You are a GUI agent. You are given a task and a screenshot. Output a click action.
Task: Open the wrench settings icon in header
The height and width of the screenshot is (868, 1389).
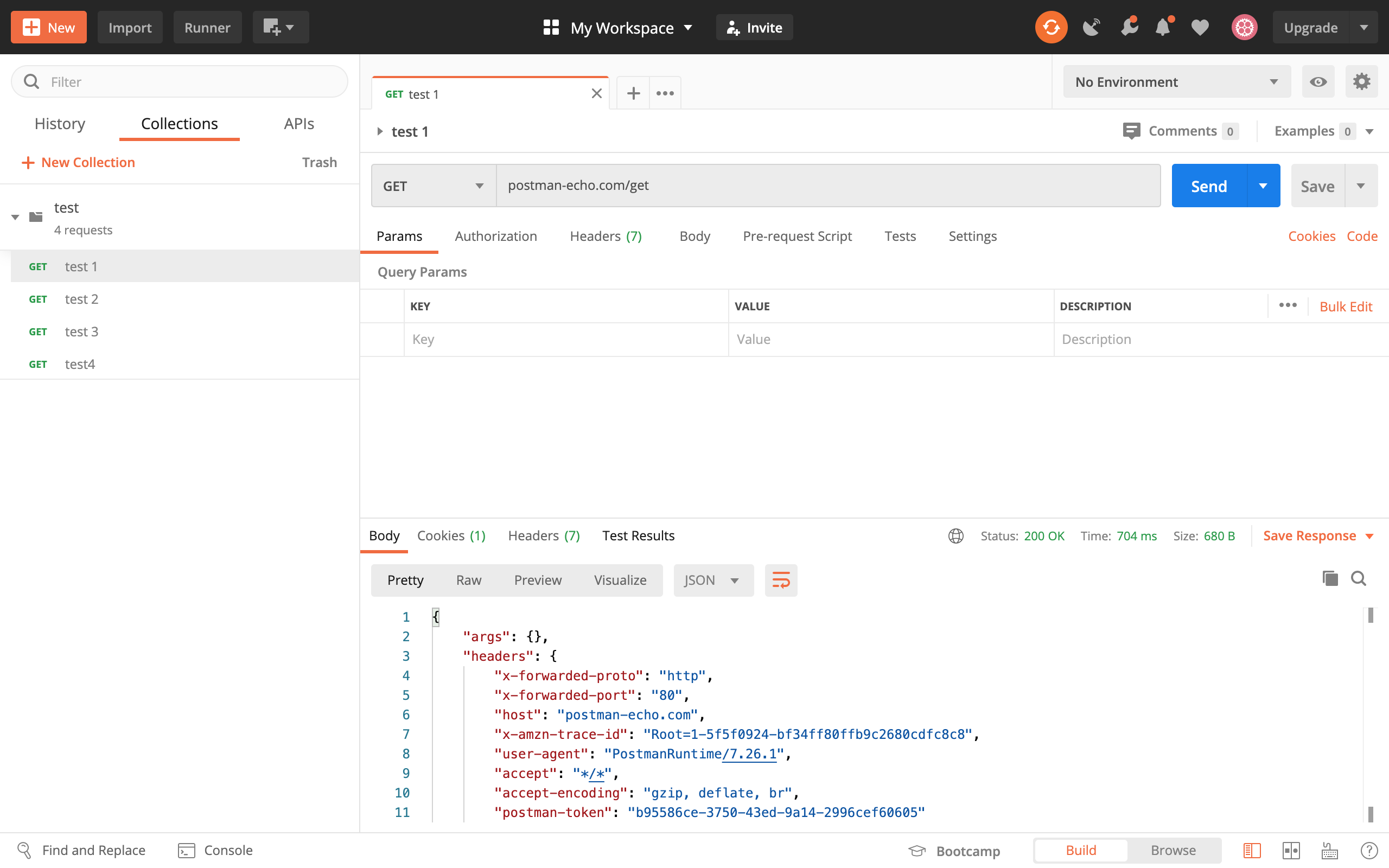click(x=1129, y=27)
